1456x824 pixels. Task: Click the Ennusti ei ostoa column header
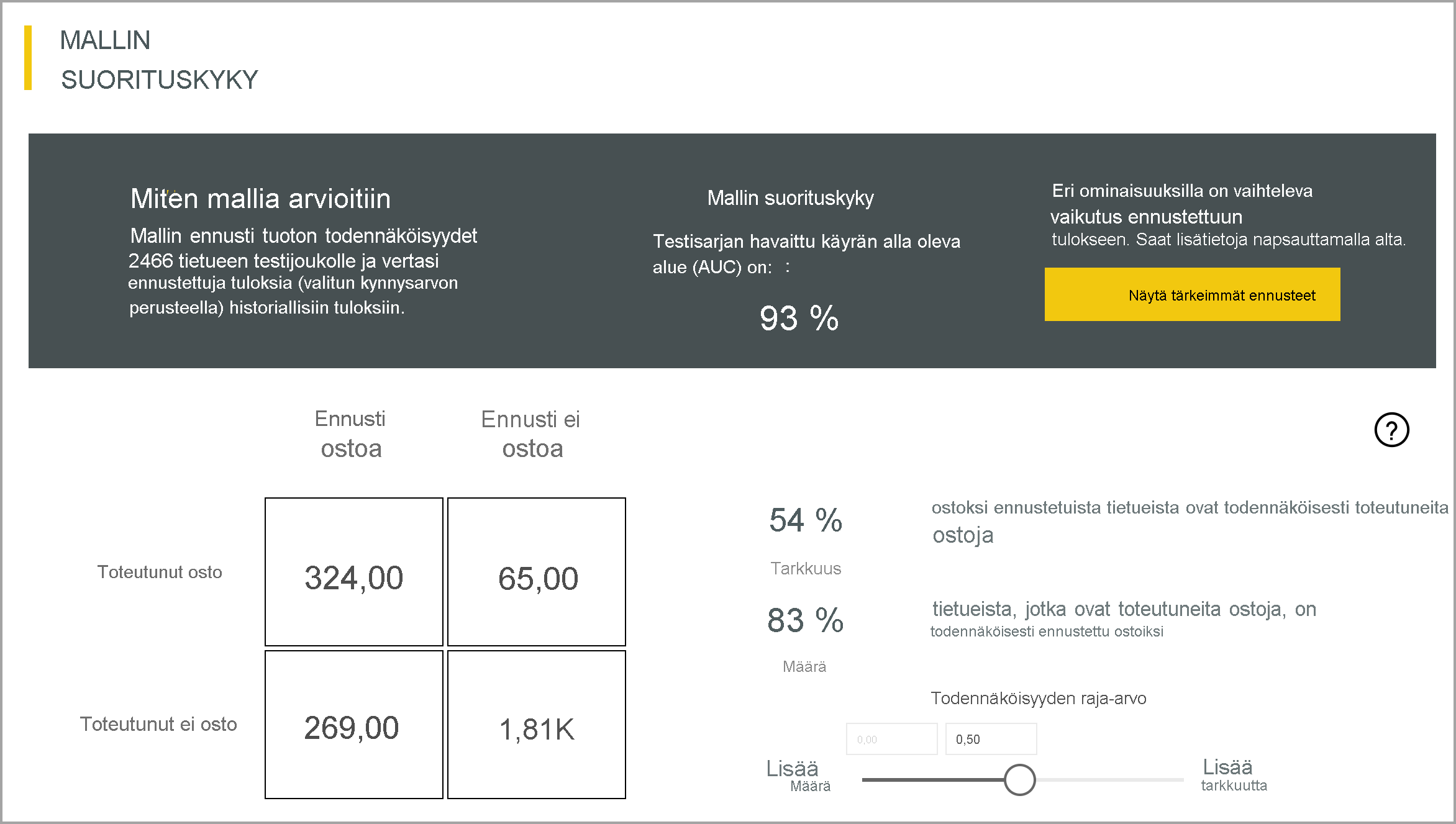tap(531, 433)
